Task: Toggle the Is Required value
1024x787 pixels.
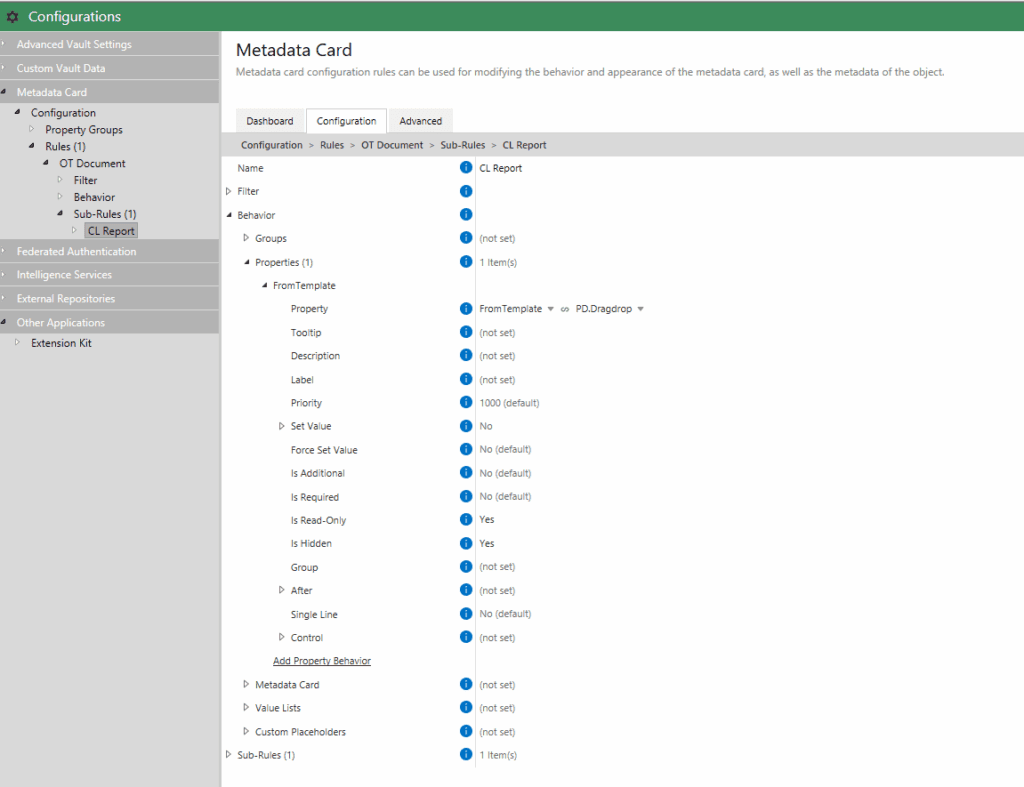Action: pos(505,497)
